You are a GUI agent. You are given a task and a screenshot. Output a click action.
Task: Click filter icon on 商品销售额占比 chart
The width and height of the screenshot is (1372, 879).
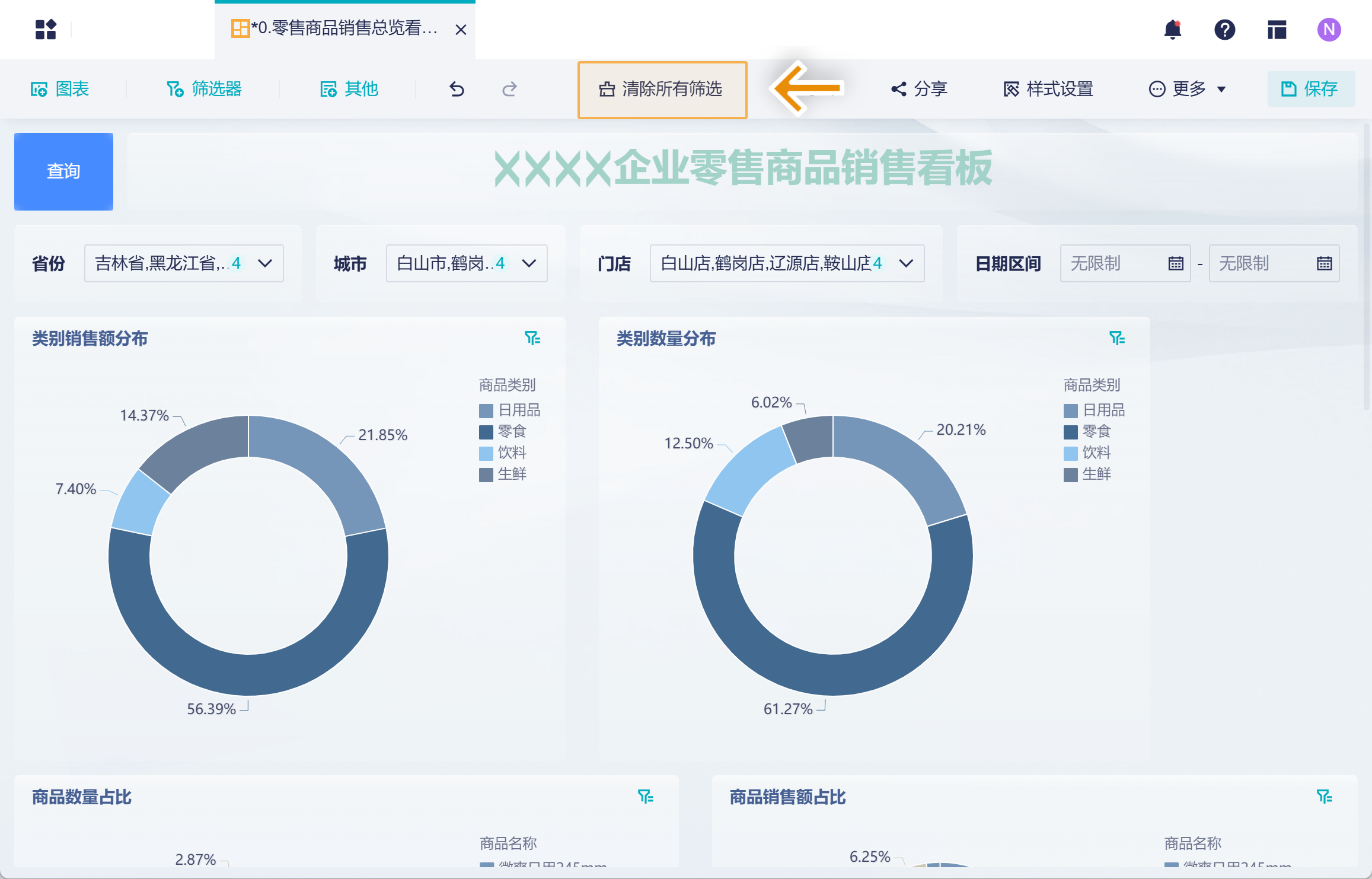pos(1324,797)
